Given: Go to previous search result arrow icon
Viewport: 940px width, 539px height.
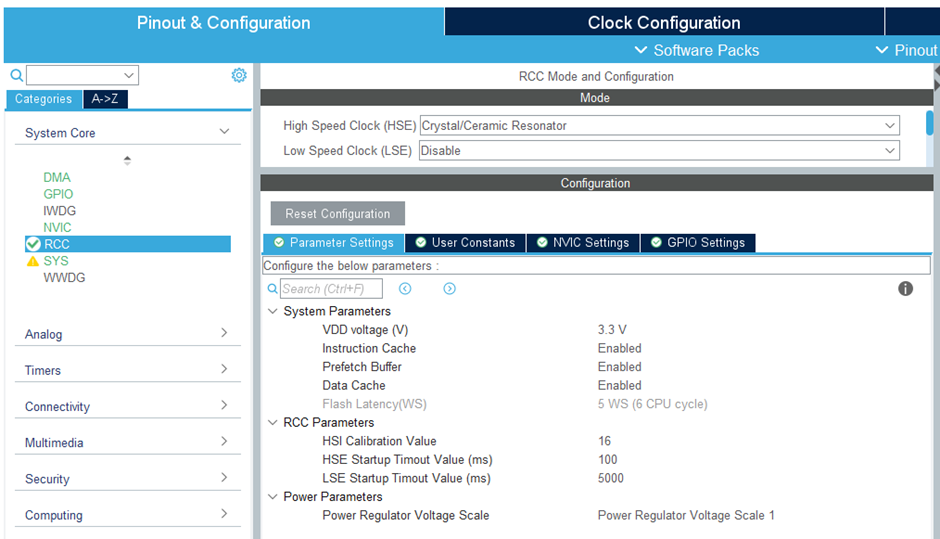Looking at the screenshot, I should (405, 289).
